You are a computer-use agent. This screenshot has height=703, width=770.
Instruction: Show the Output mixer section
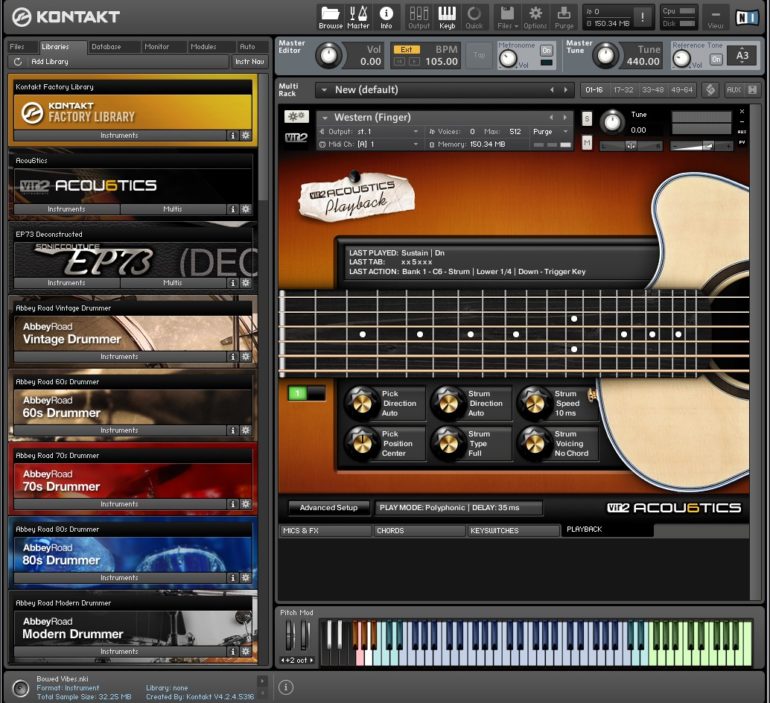(x=419, y=17)
